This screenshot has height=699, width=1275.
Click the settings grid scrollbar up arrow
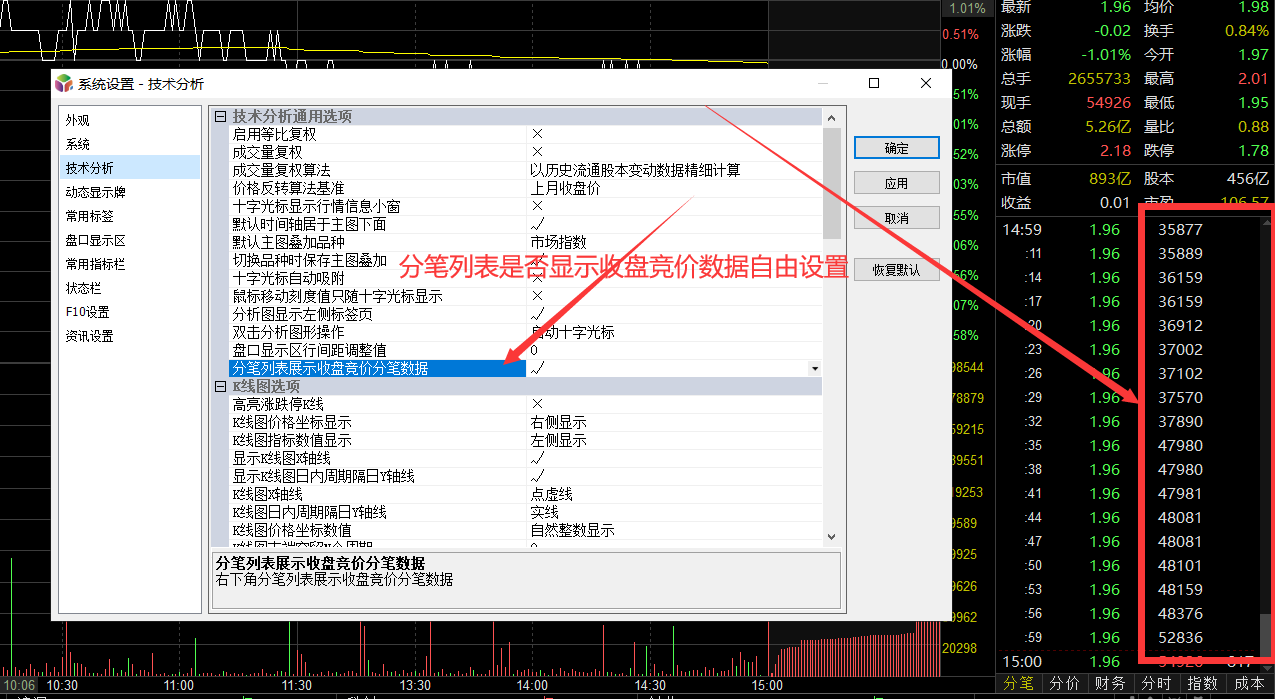[832, 117]
